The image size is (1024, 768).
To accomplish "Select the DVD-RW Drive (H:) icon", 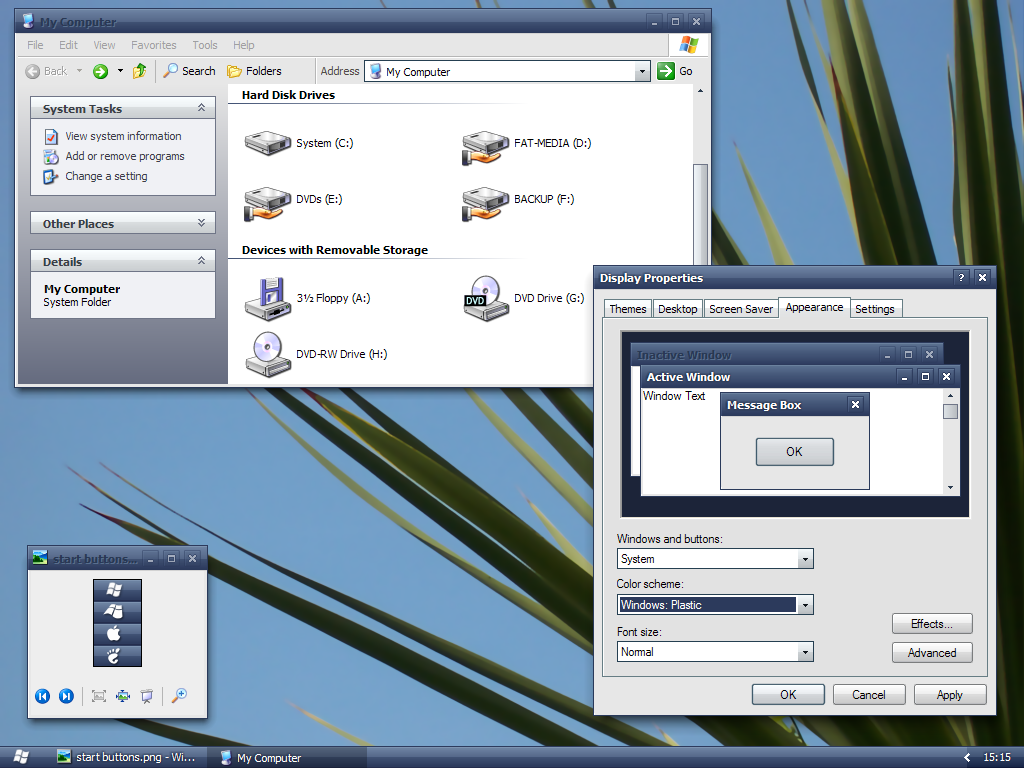I will (268, 355).
